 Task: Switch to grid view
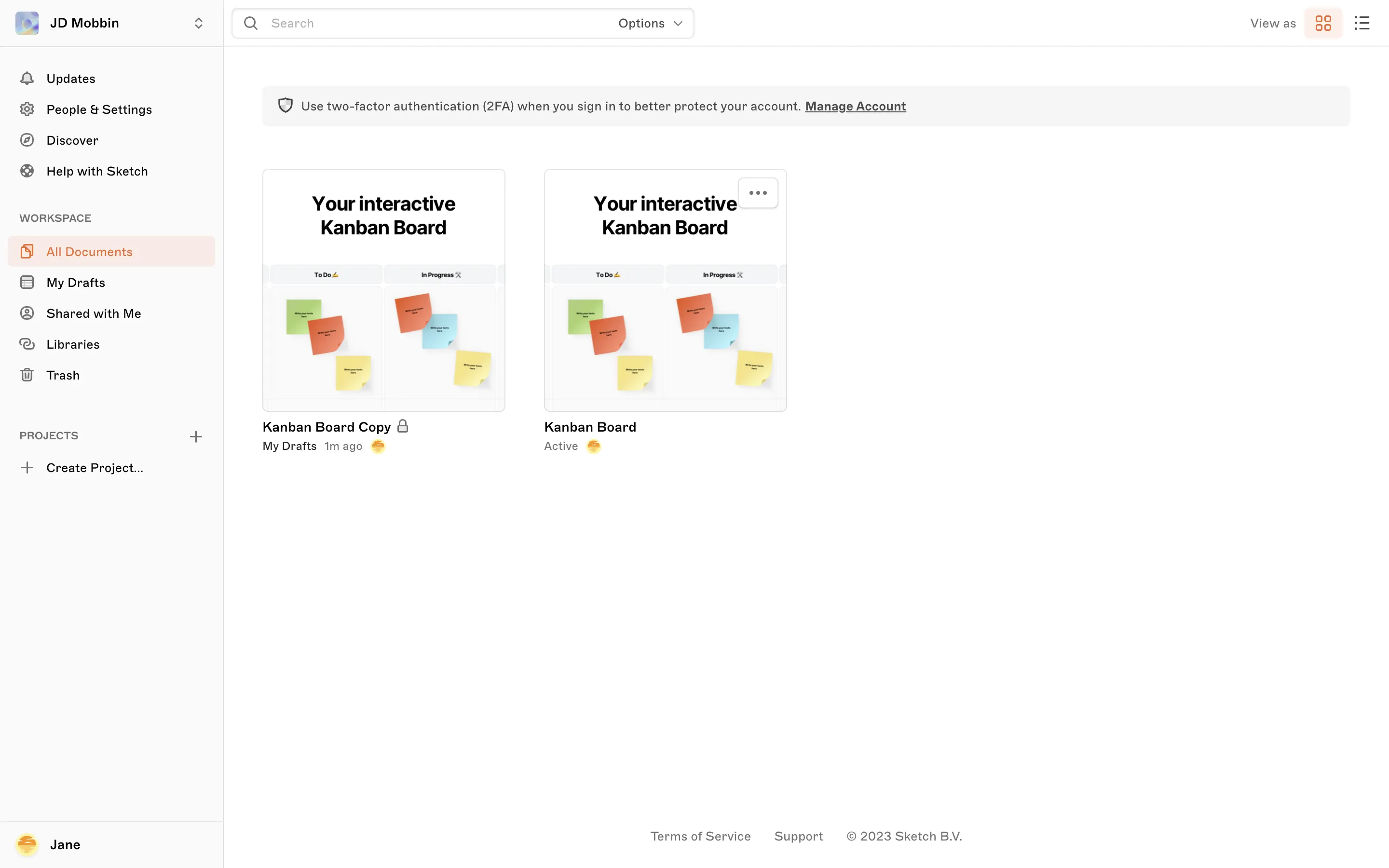click(x=1323, y=23)
